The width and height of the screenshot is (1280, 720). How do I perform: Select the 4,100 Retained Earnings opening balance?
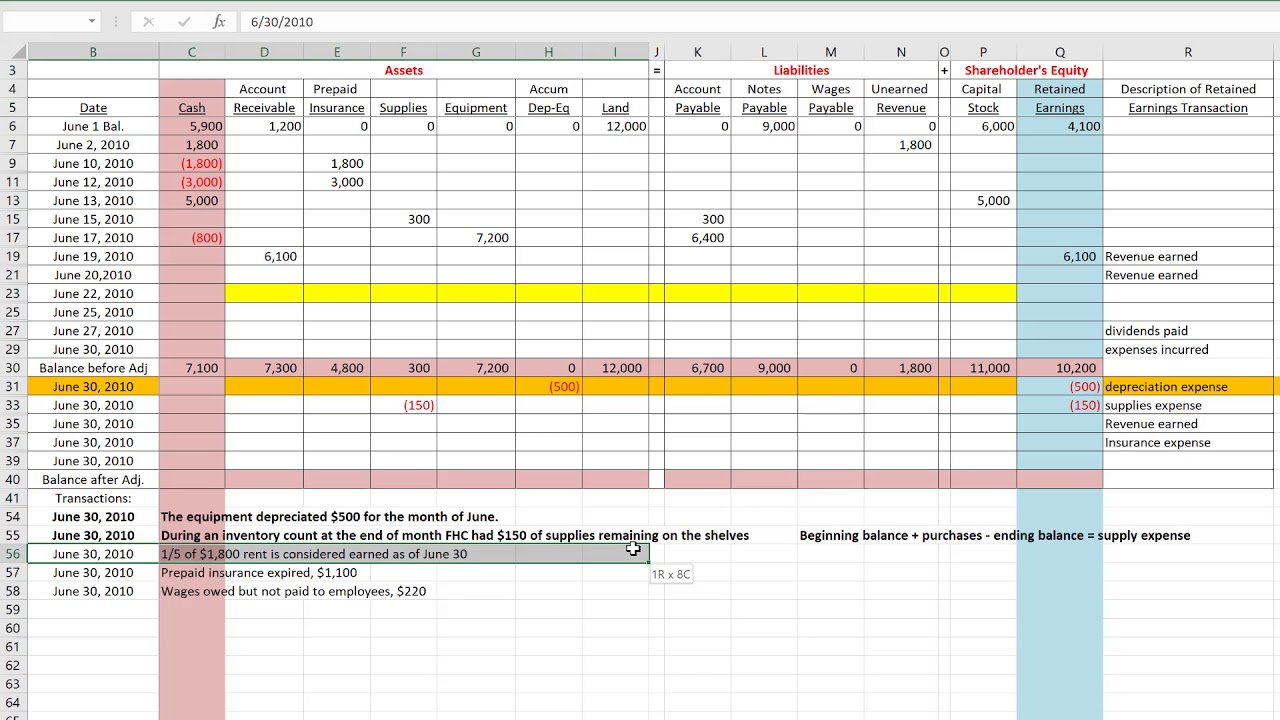click(x=1060, y=126)
